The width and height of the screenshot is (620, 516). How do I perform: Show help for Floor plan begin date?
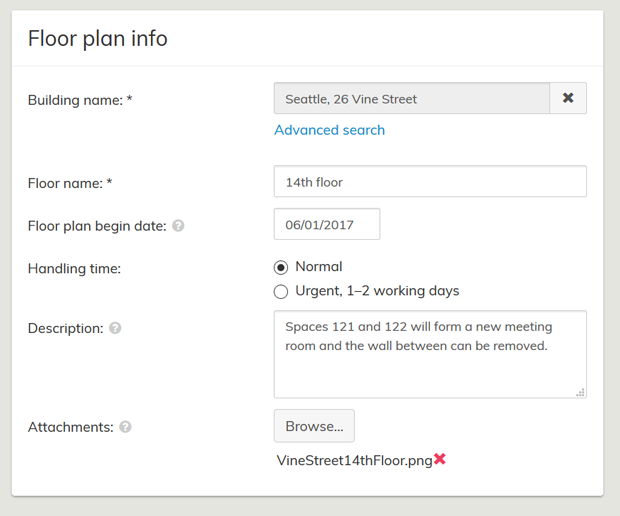click(x=178, y=226)
